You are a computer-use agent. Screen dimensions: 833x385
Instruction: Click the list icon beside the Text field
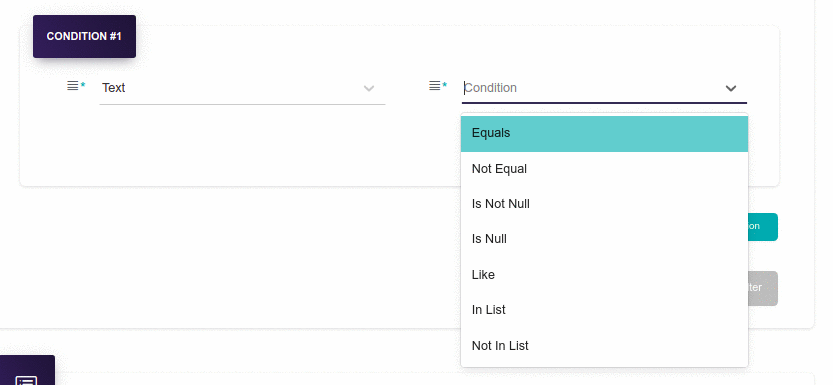pos(73,85)
